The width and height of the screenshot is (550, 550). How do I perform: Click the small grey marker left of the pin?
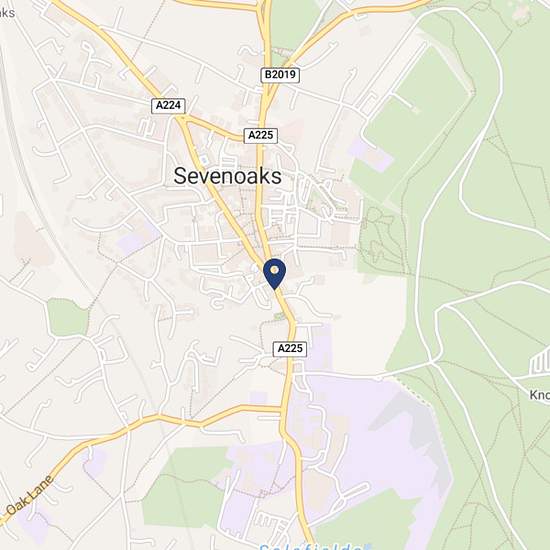[x=254, y=269]
